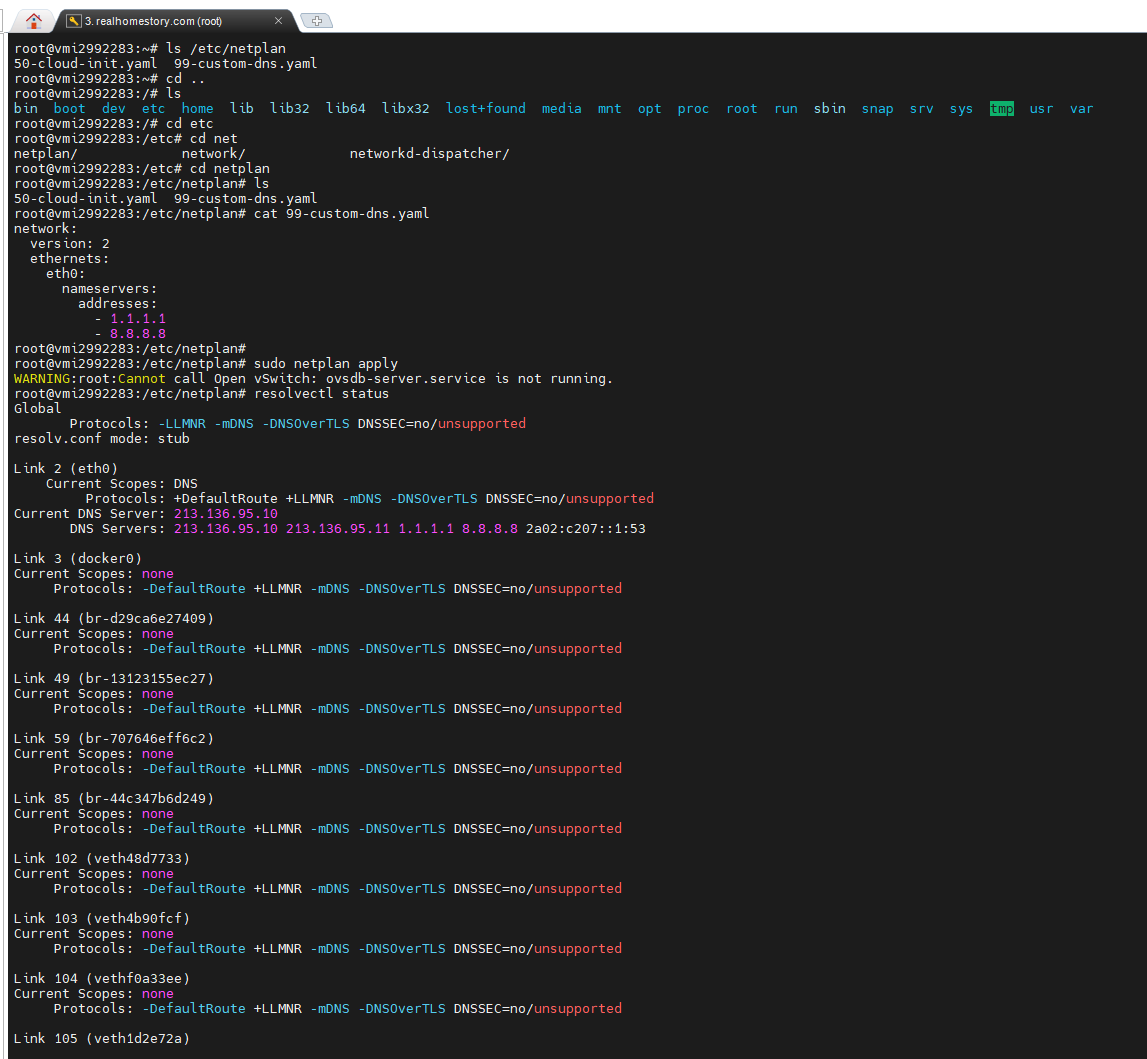1147x1059 pixels.
Task: Click 'Link 44 (br-d29ca6e27409)' heading
Action: click(113, 619)
